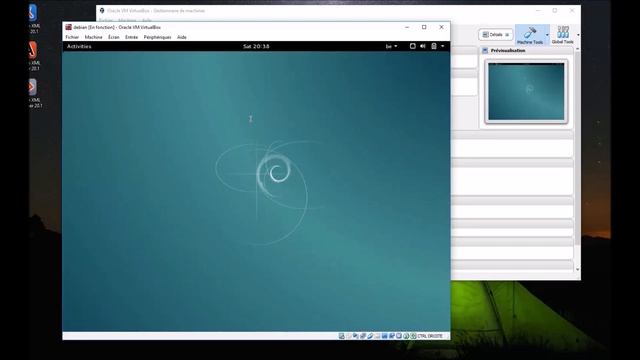The image size is (640, 360).
Task: Click the Manager scrollbar up arrow
Action: pyautogui.click(x=577, y=49)
